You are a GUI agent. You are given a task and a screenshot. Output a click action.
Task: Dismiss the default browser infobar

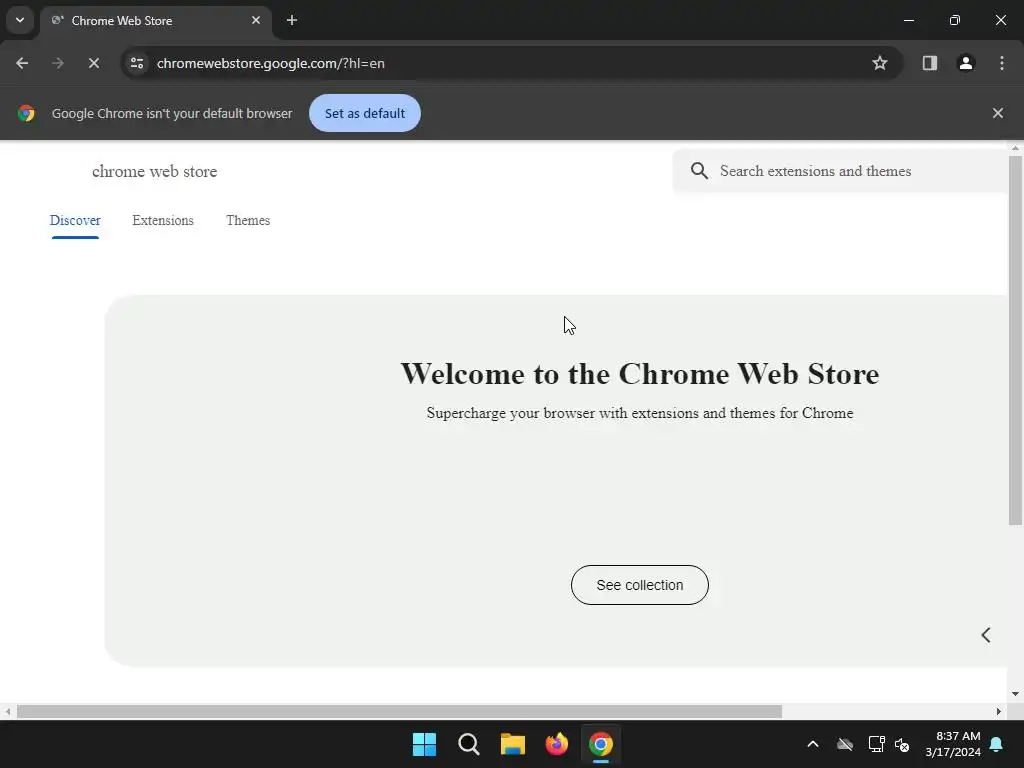(998, 113)
